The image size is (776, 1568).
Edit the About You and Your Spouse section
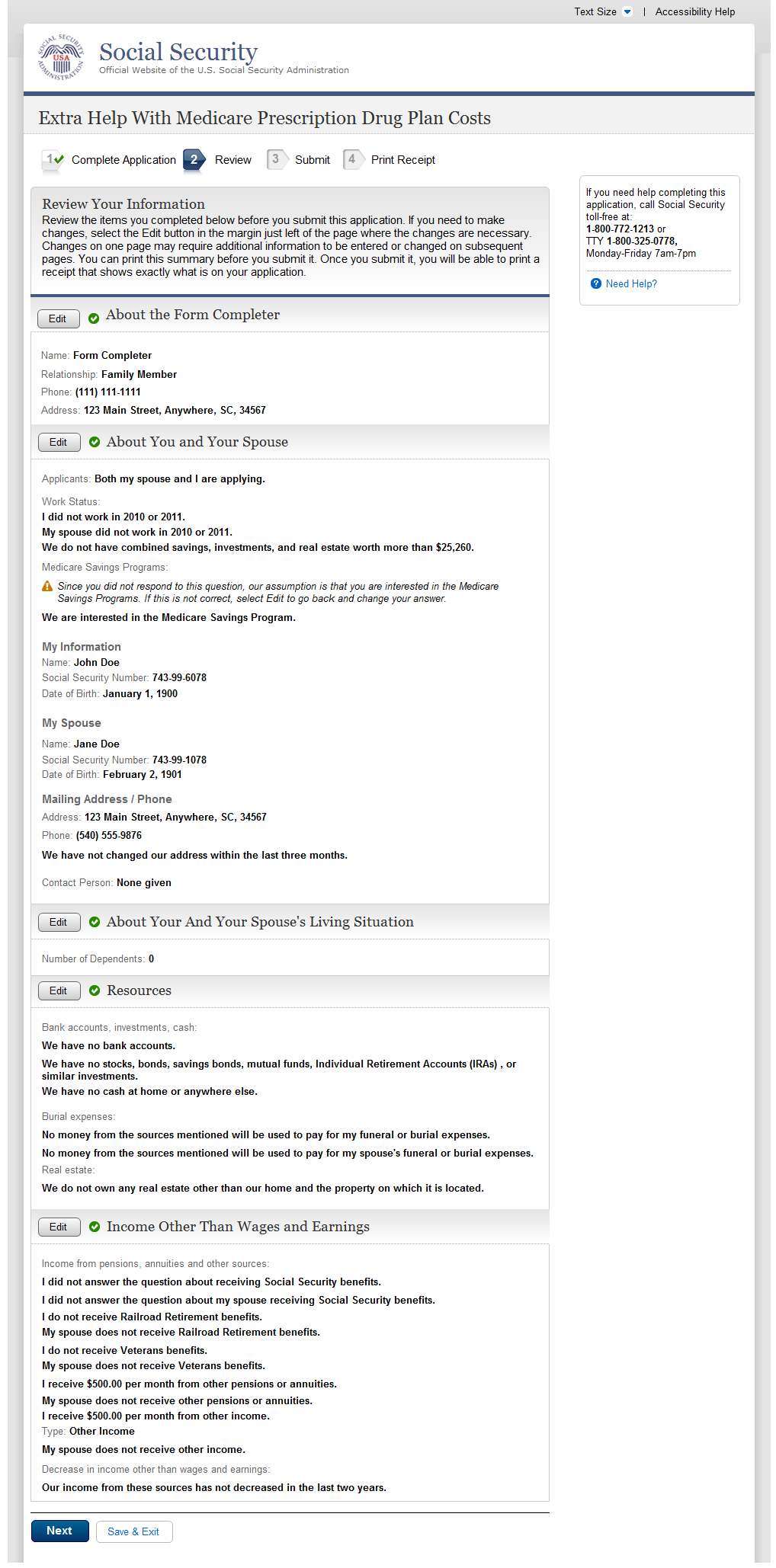pos(59,443)
